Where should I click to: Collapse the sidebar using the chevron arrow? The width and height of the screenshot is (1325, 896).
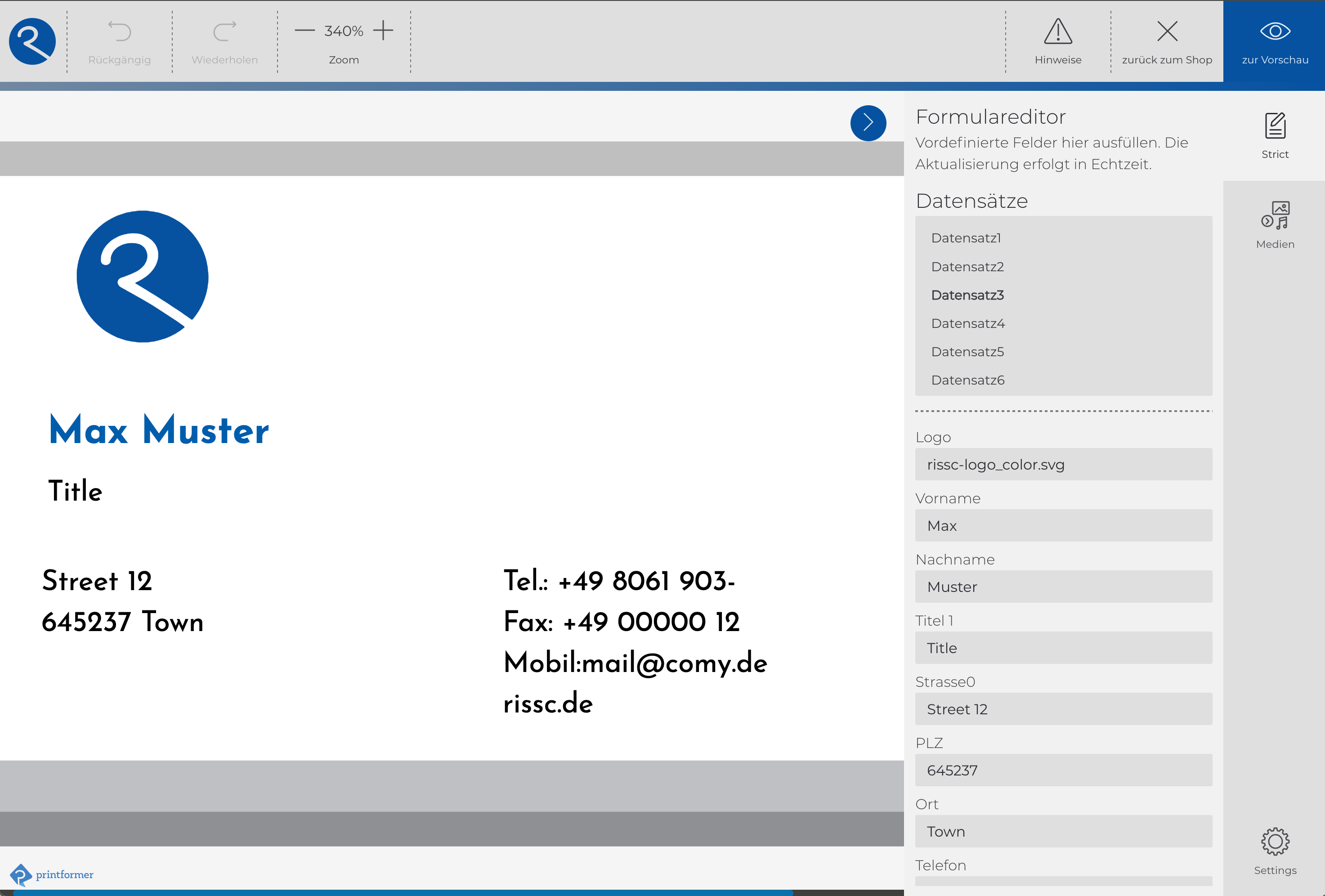(868, 123)
